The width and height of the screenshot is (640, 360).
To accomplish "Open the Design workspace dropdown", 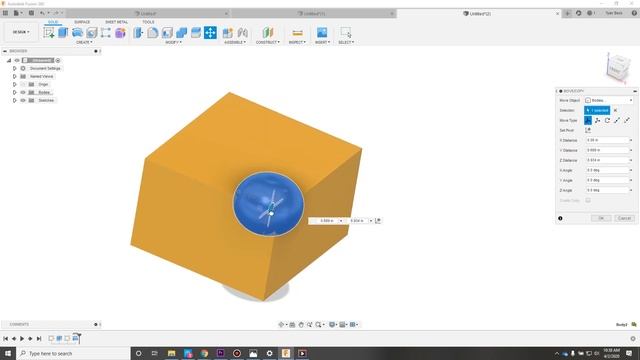I will (20, 32).
